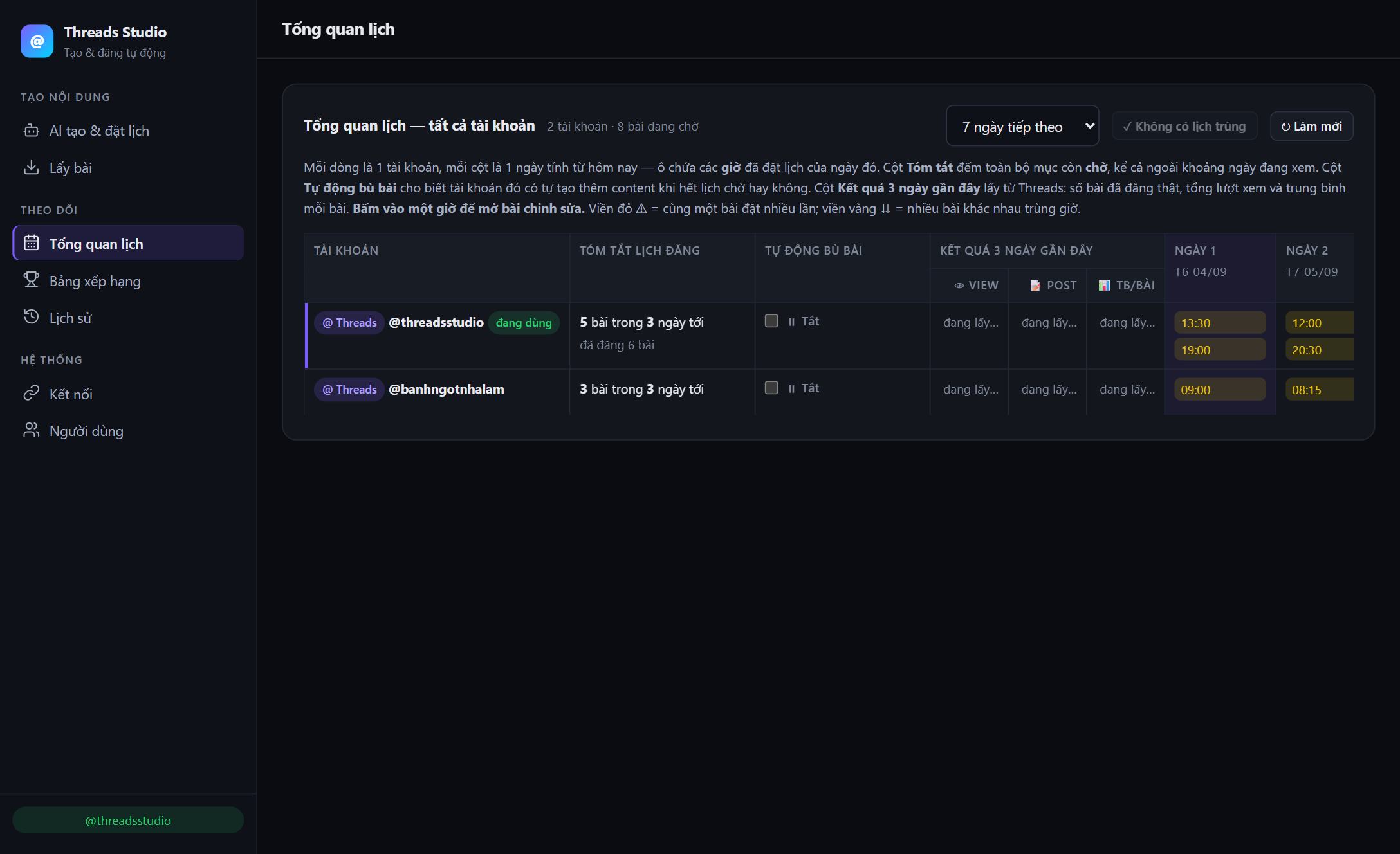This screenshot has height=854, width=1400.
Task: Click the @threadsstudio account pill at bottom
Action: (x=128, y=821)
